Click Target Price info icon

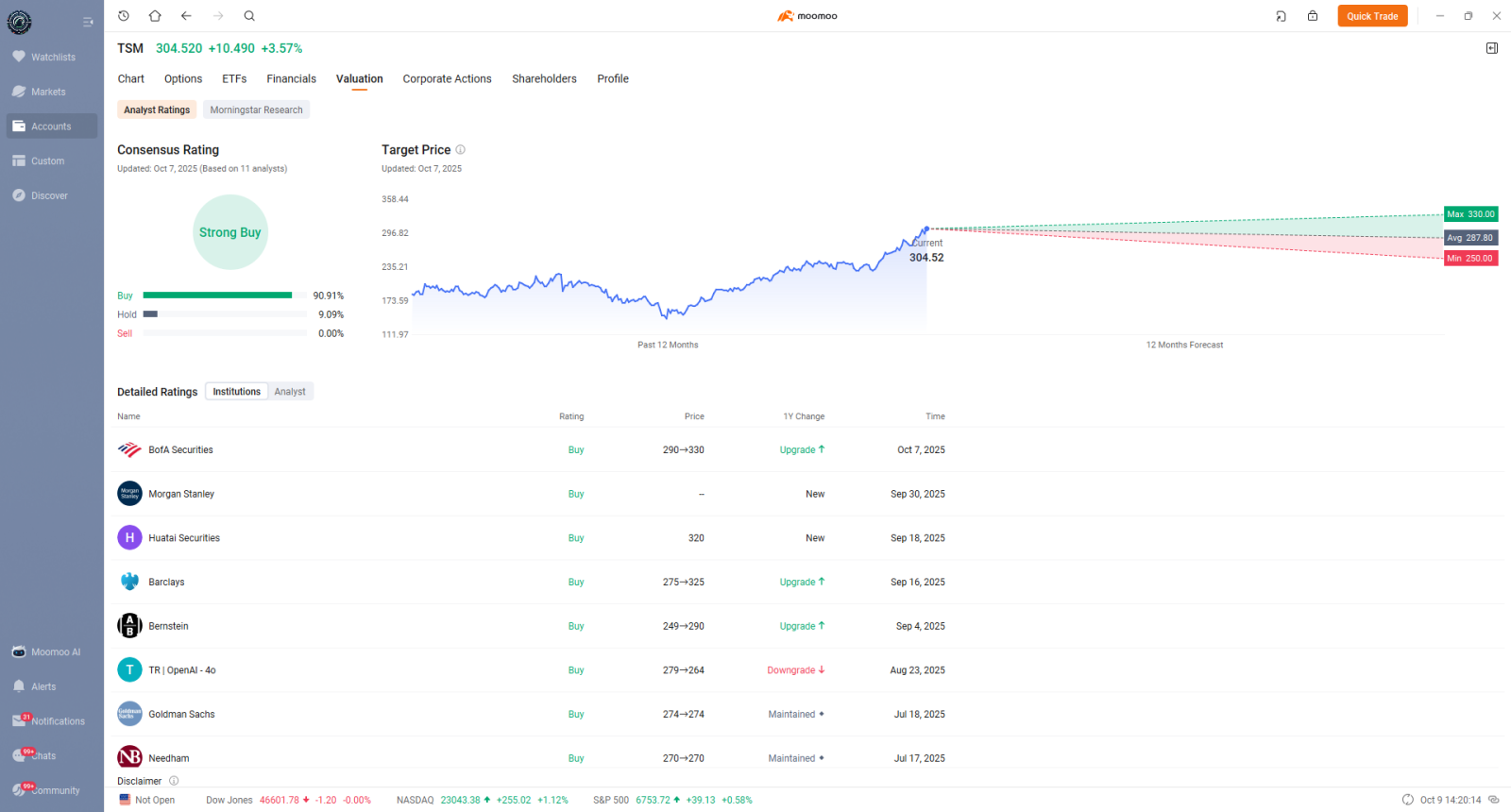coord(461,150)
